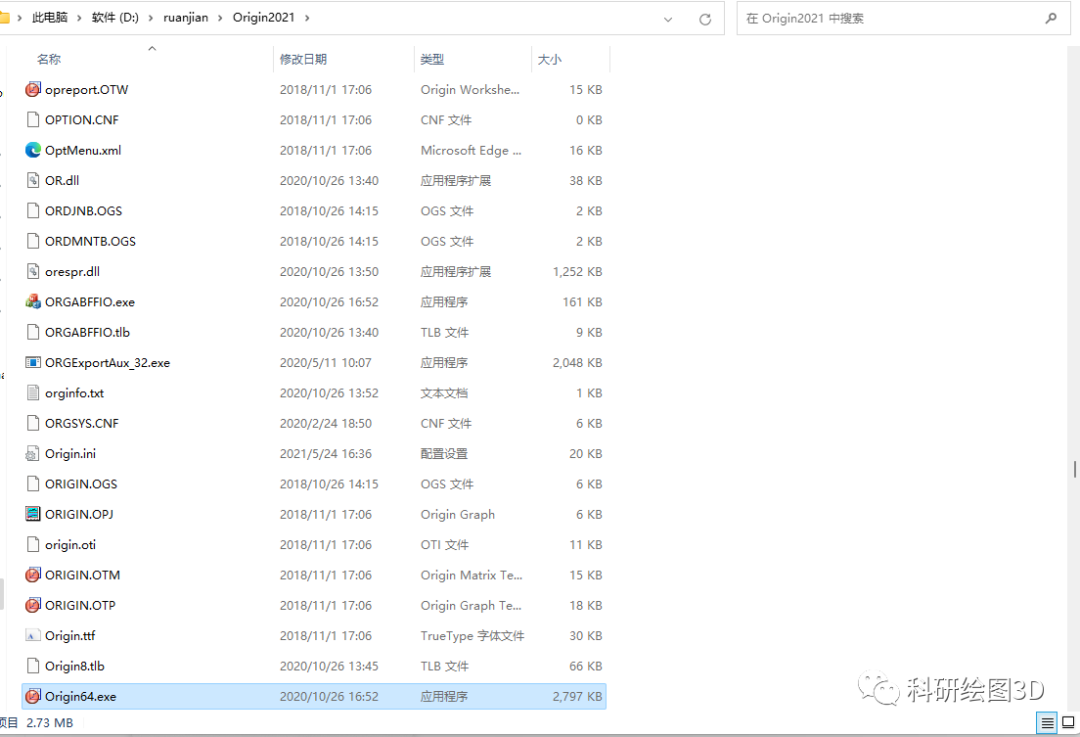This screenshot has width=1080, height=737.
Task: Expand the chevron after Origin2021 in path
Action: [307, 18]
